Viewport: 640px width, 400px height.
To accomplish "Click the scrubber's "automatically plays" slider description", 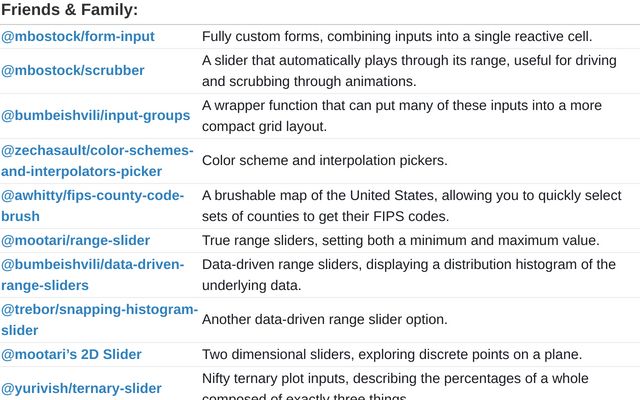I will click(408, 70).
